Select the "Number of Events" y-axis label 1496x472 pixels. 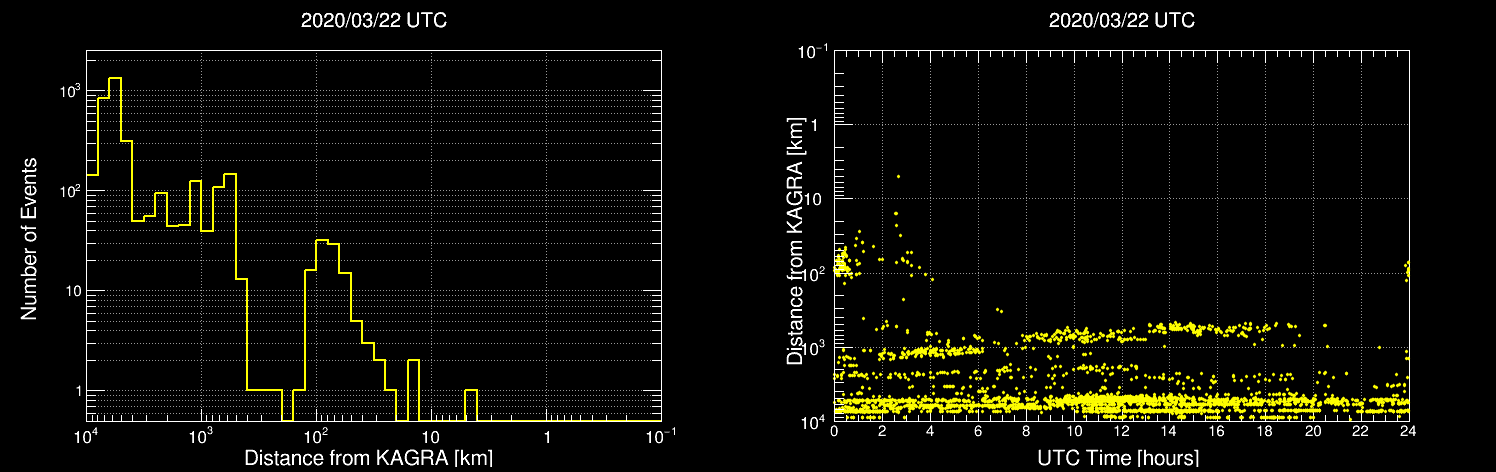[x=29, y=238]
